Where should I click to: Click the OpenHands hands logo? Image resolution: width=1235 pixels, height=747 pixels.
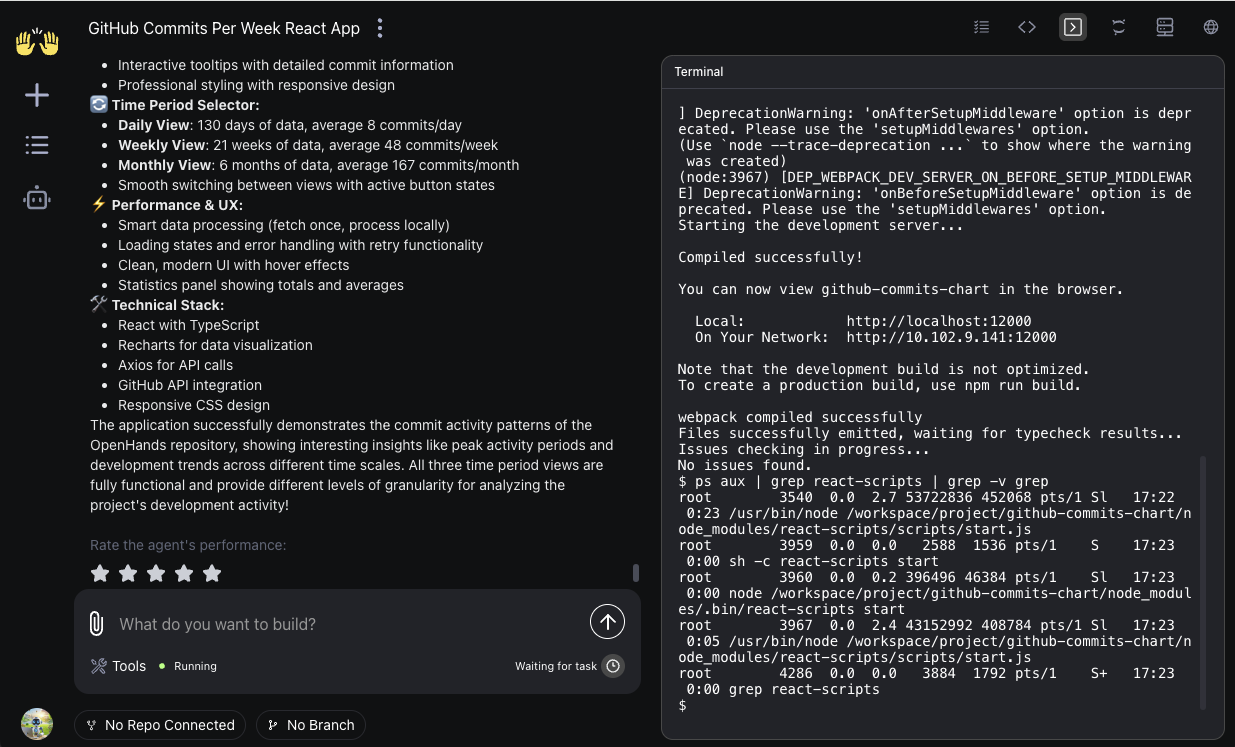click(x=37, y=42)
